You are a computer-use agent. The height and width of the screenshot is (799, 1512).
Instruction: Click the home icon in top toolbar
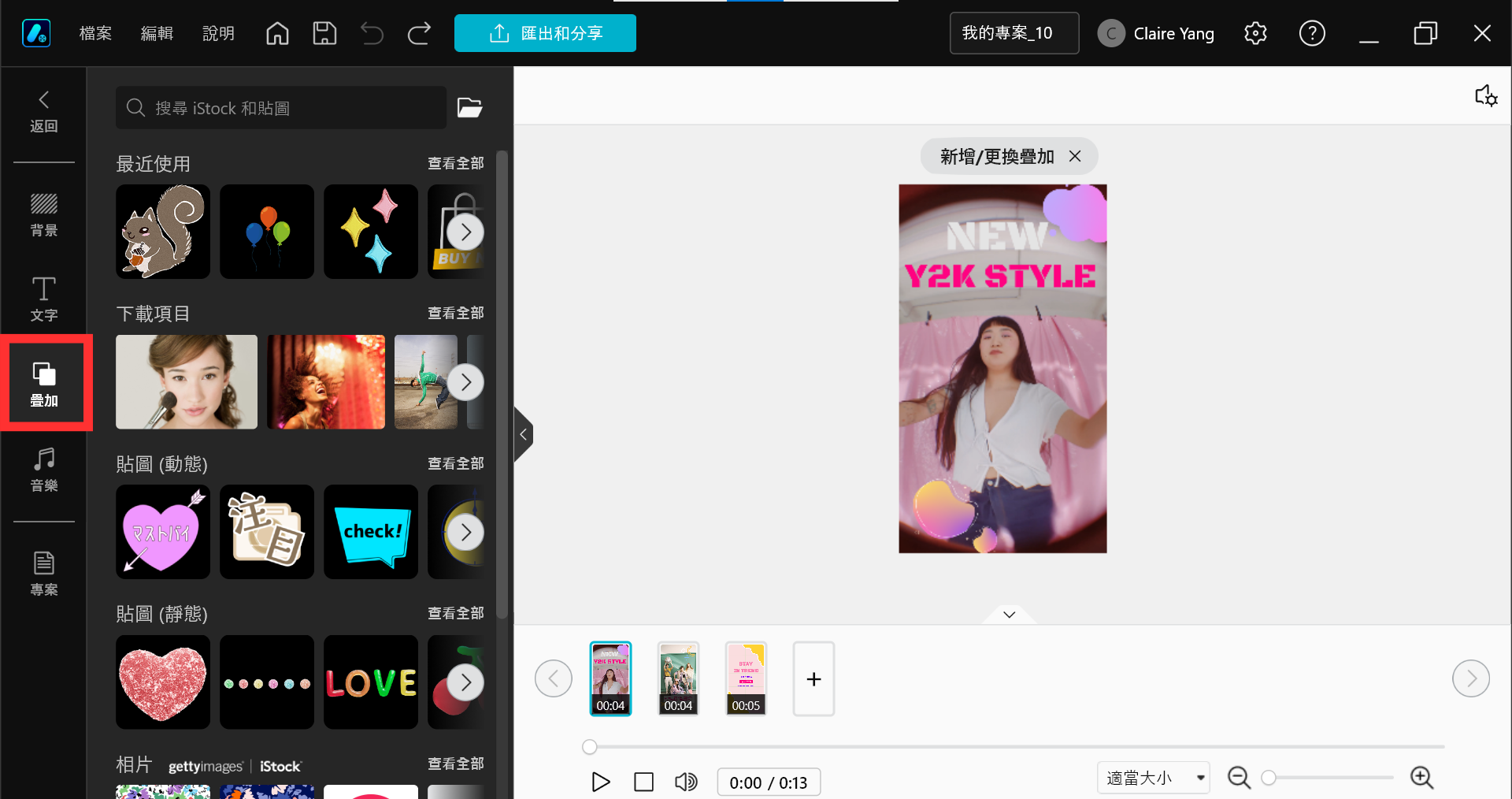click(x=277, y=33)
